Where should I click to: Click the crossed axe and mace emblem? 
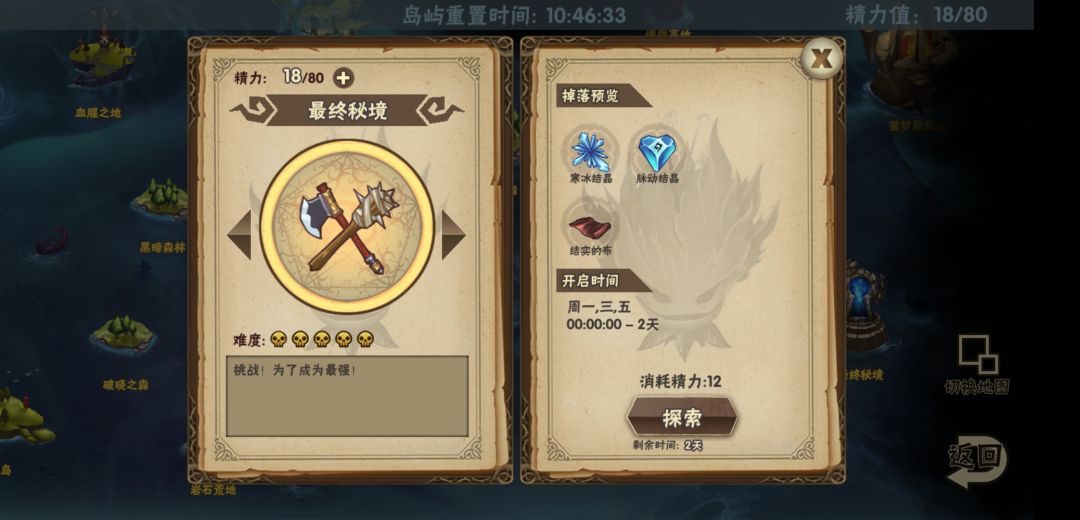pos(348,227)
